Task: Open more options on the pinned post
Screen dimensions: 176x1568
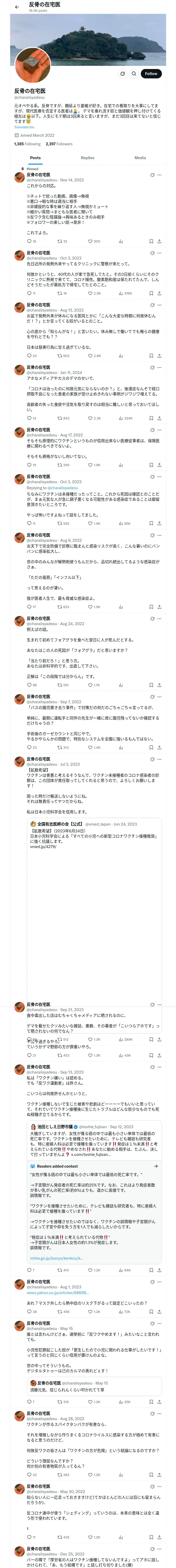Action: click(160, 175)
